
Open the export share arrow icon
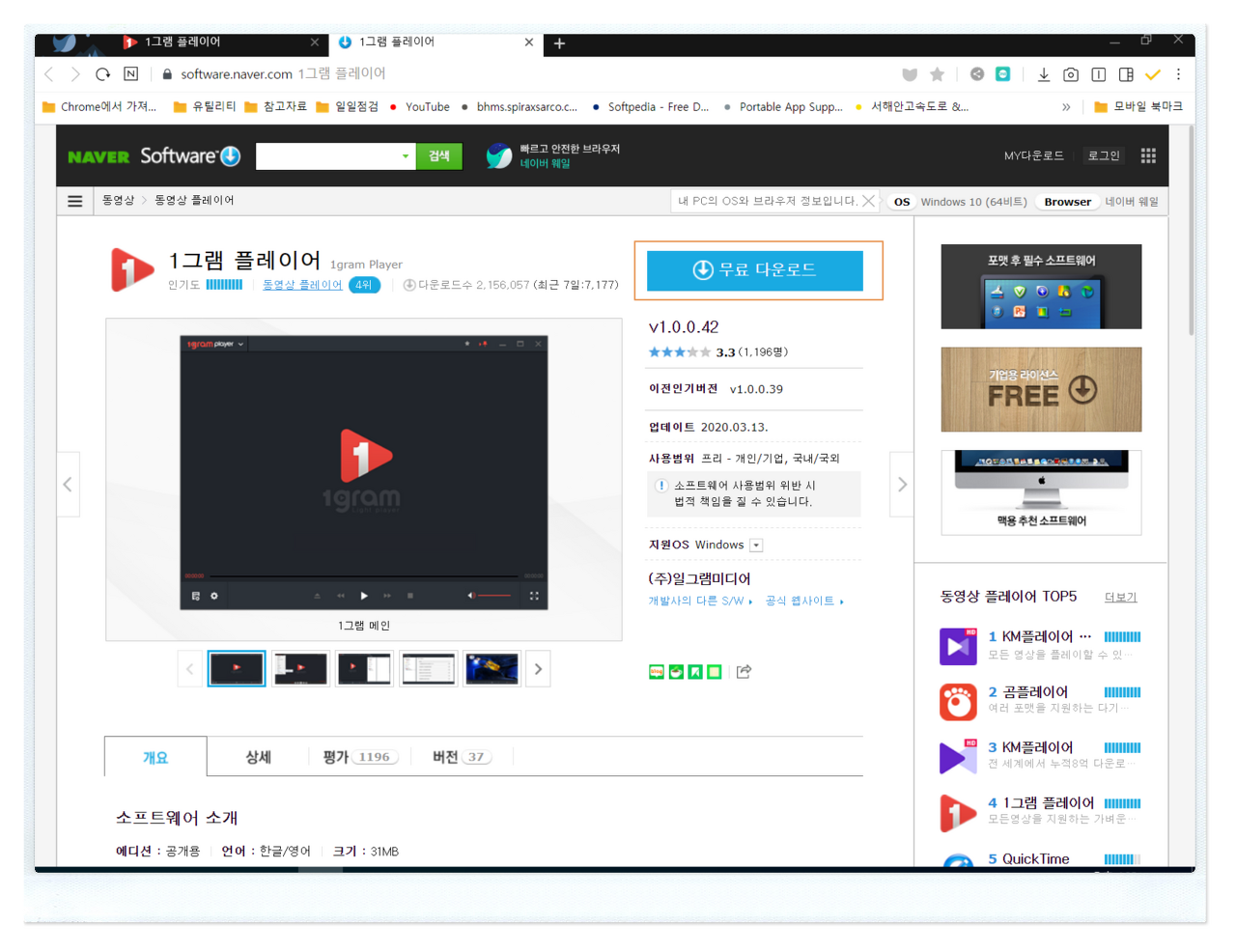pos(744,671)
